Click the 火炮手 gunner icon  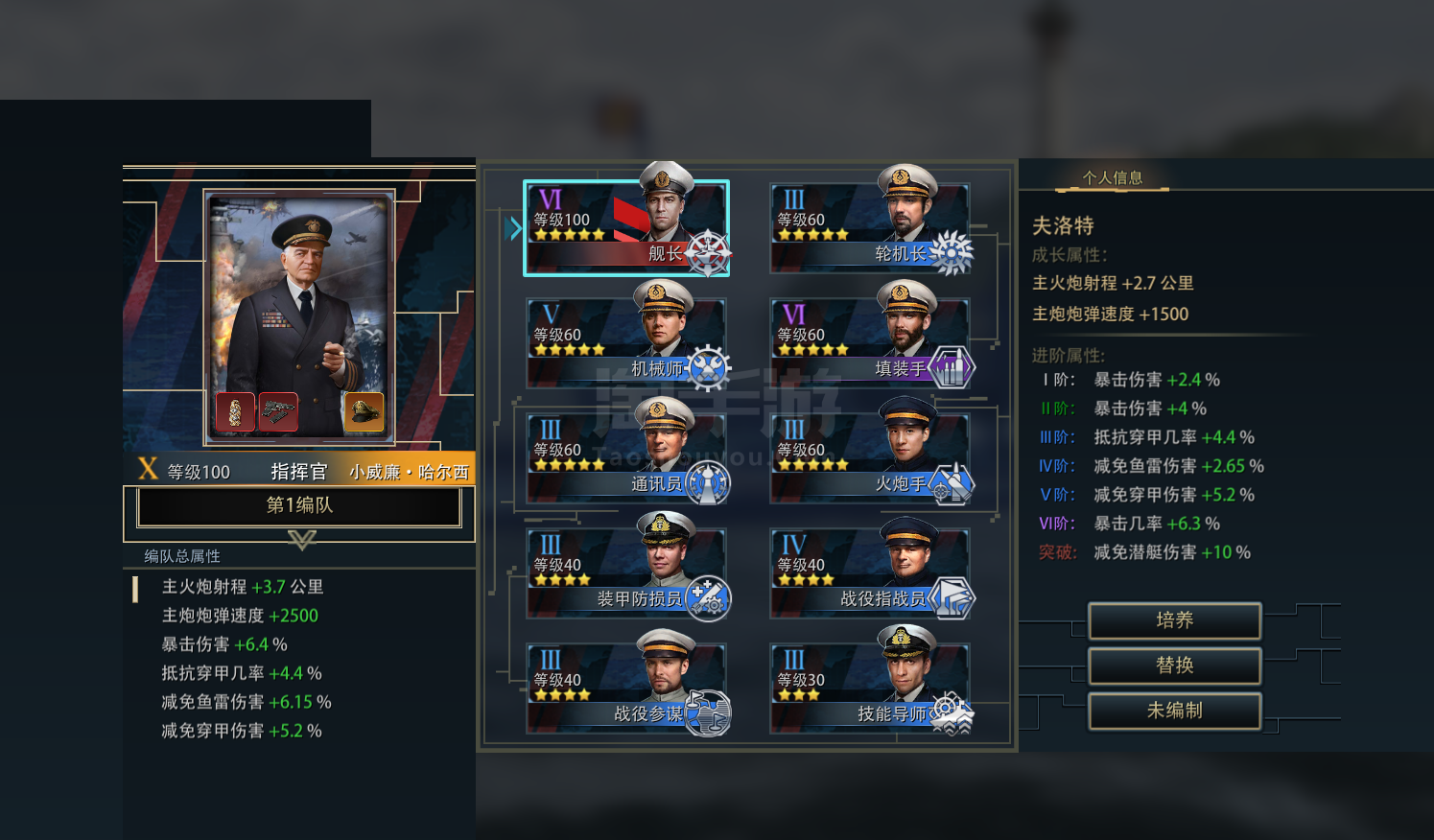951,483
